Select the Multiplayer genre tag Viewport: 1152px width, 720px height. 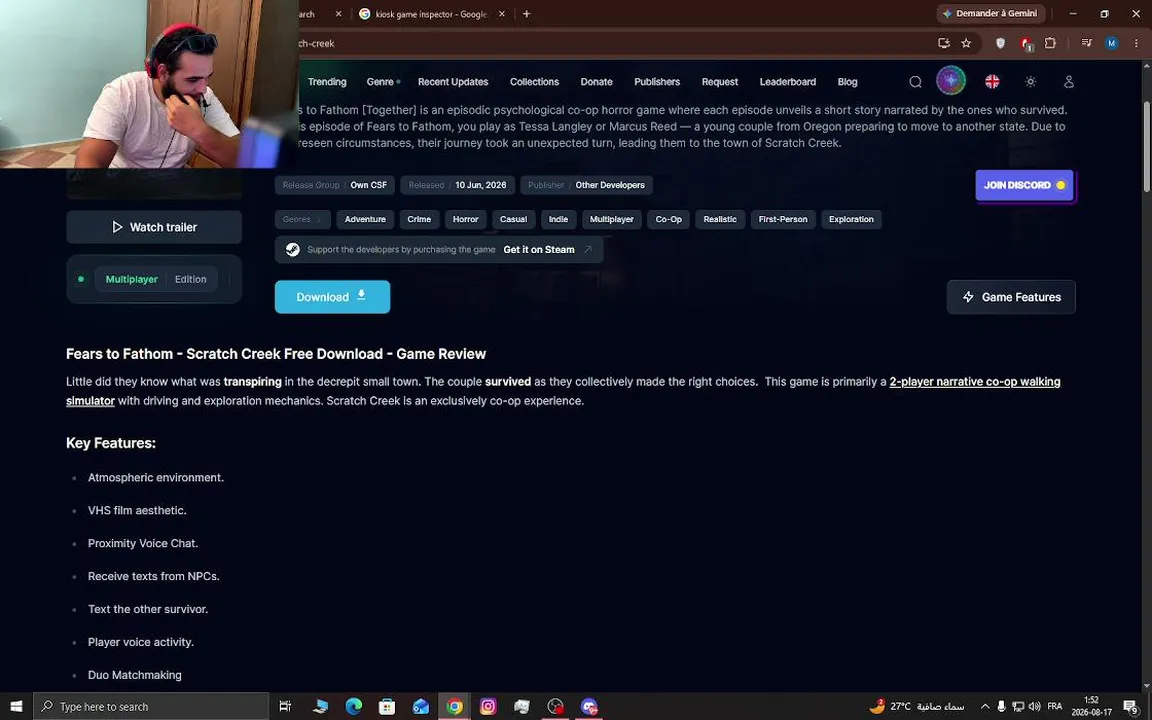coord(611,219)
